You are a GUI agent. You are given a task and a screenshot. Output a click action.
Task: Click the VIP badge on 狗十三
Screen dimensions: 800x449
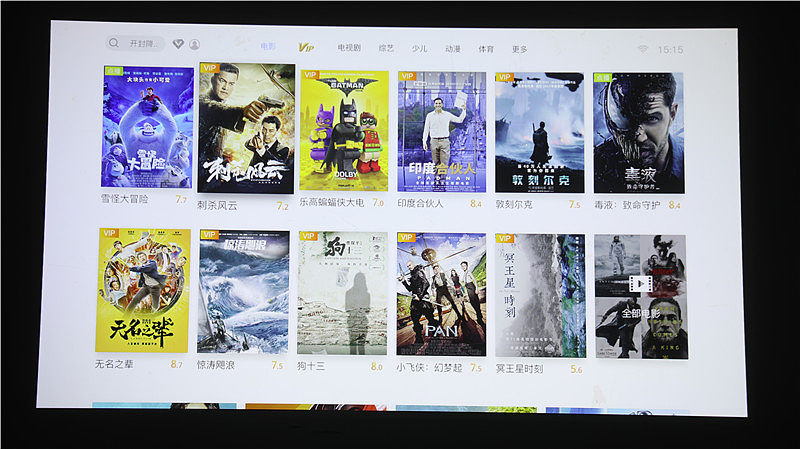[x=308, y=236]
